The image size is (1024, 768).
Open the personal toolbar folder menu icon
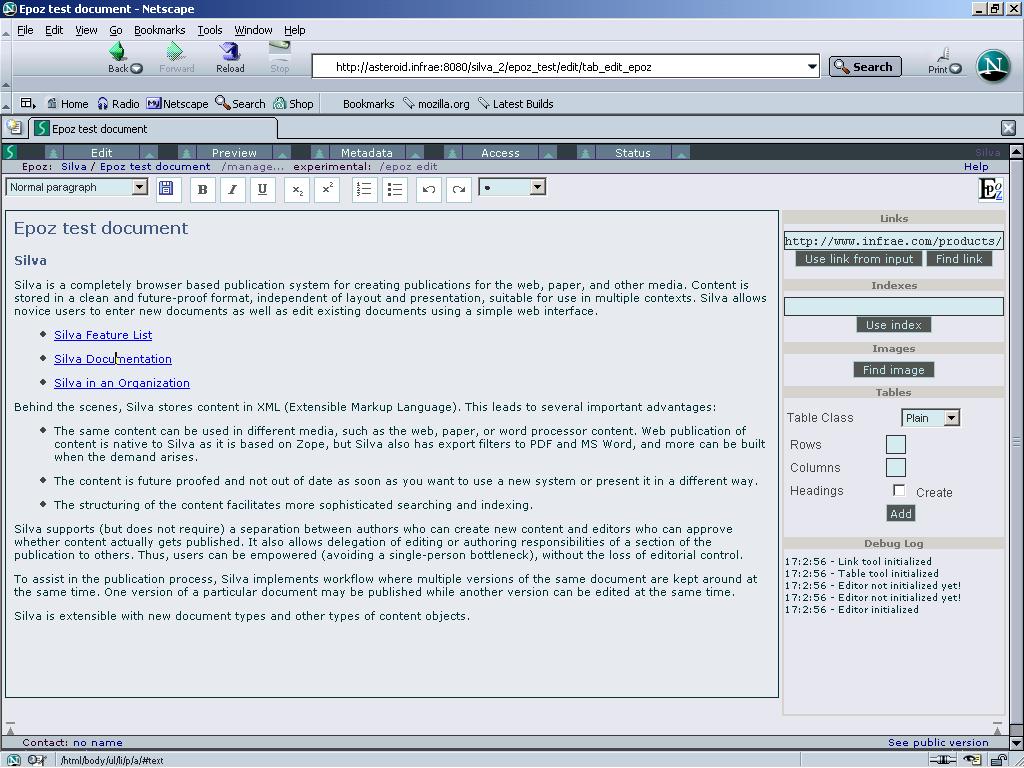[x=27, y=103]
